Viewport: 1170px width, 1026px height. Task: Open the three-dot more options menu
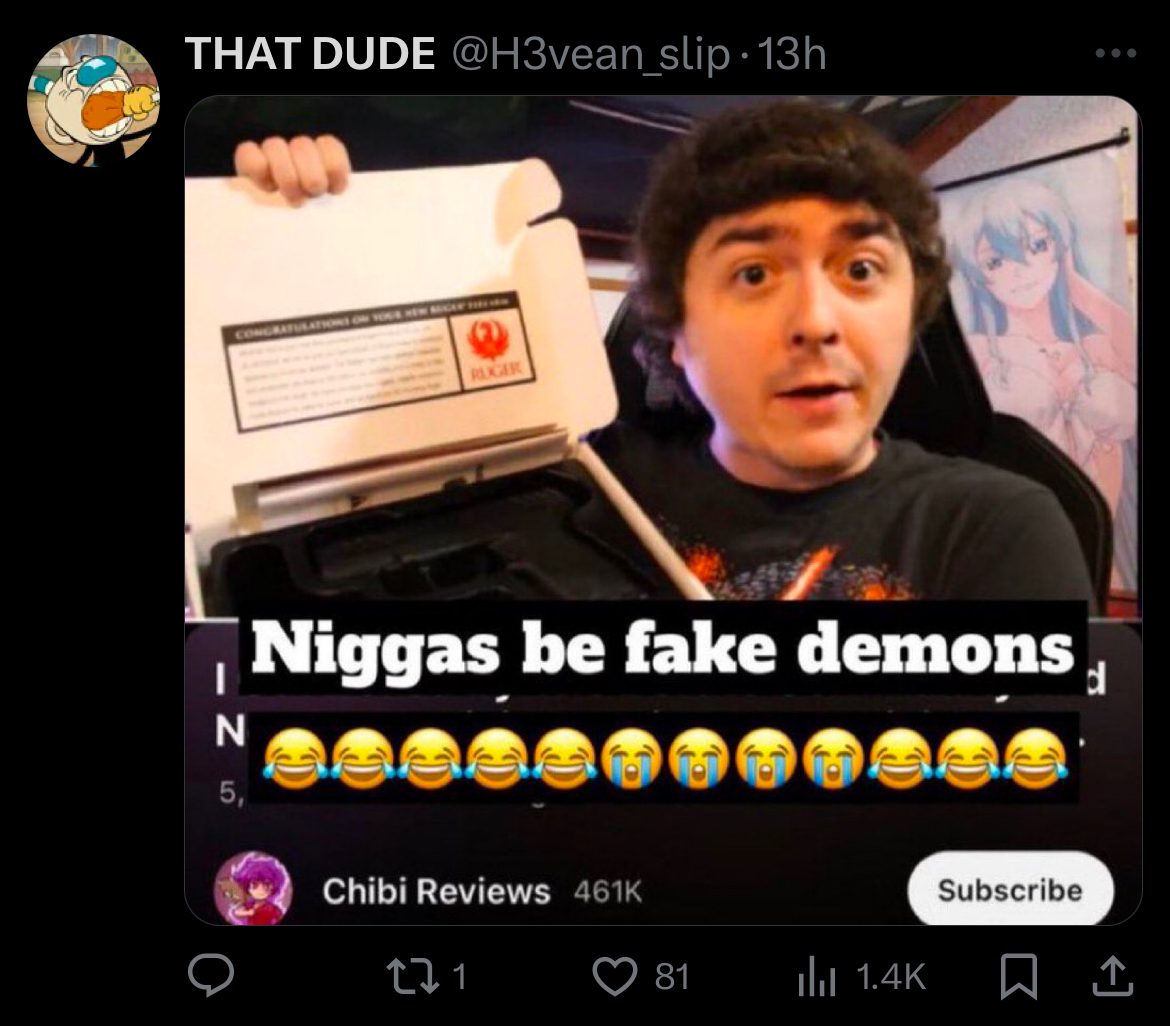tap(1116, 54)
